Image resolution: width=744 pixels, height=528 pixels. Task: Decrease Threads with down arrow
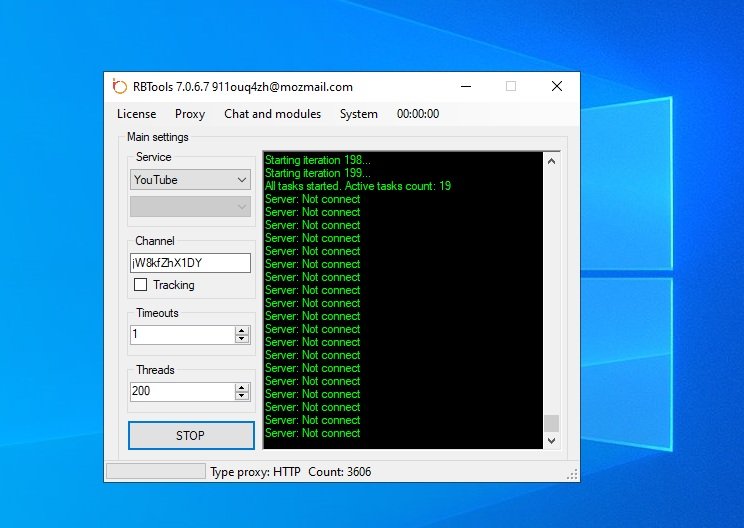241,396
